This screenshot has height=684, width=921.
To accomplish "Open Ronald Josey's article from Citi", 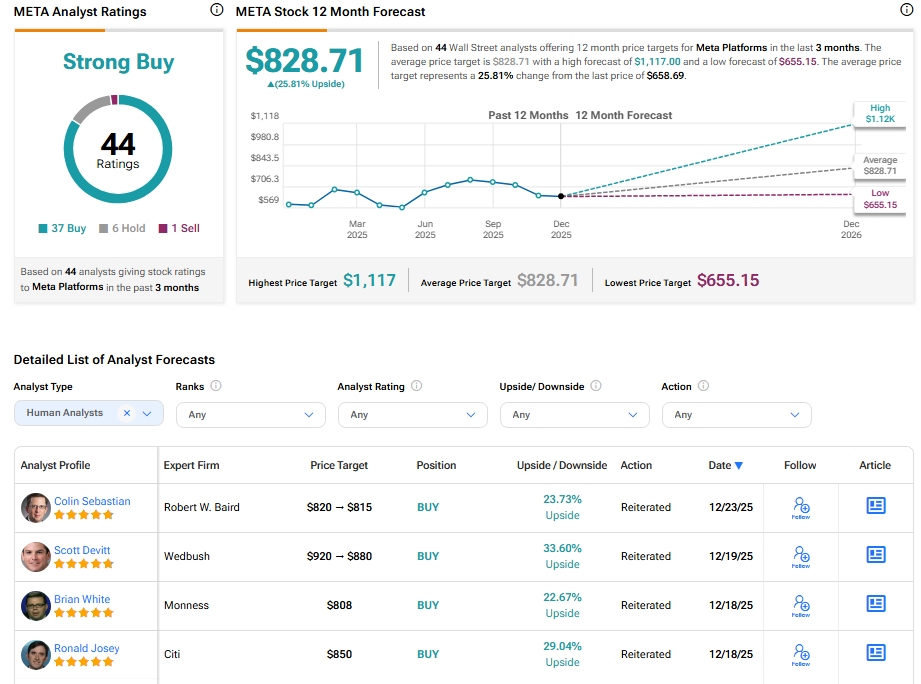I will point(876,652).
